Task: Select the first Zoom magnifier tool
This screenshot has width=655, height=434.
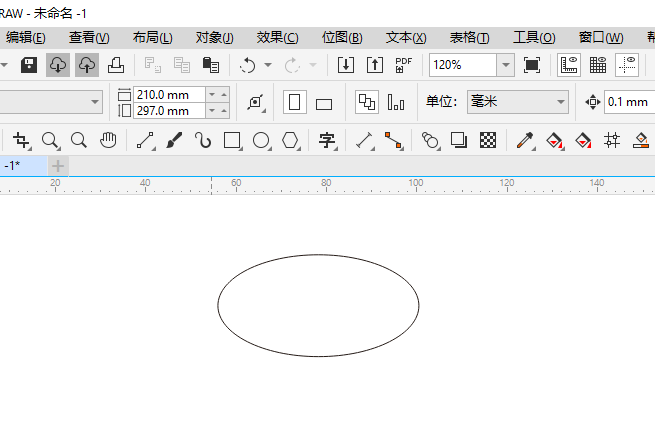Action: (x=51, y=140)
